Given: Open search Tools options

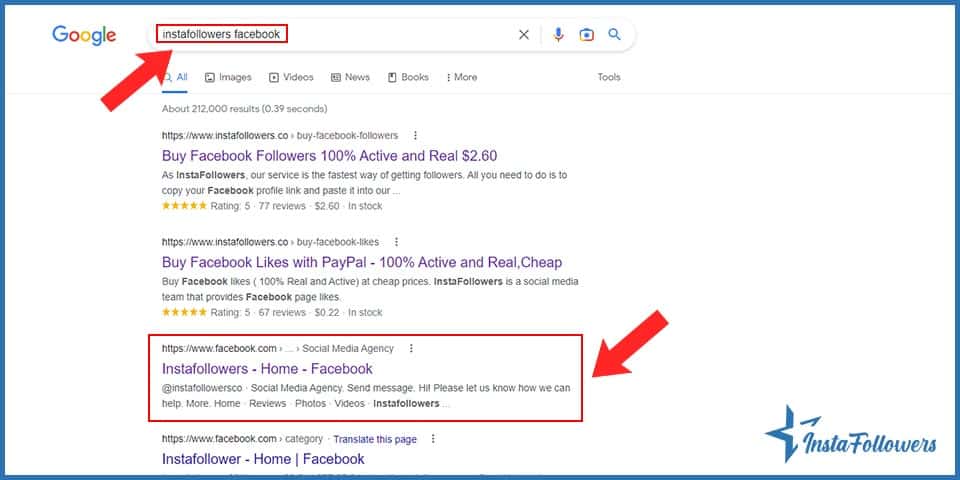Looking at the screenshot, I should click(x=609, y=77).
